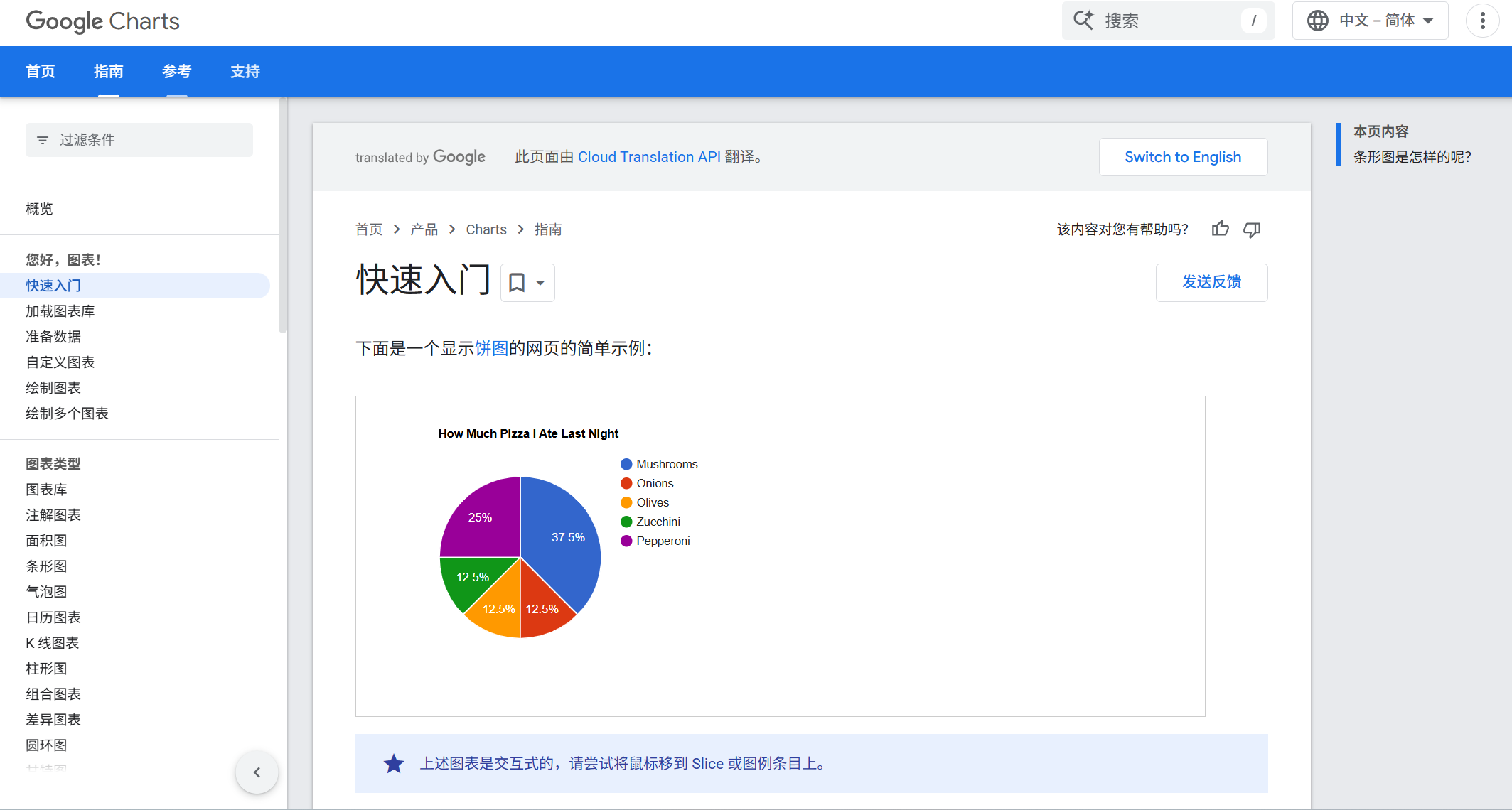Click the star icon in the note
Viewport: 1512px width, 810px height.
394,763
